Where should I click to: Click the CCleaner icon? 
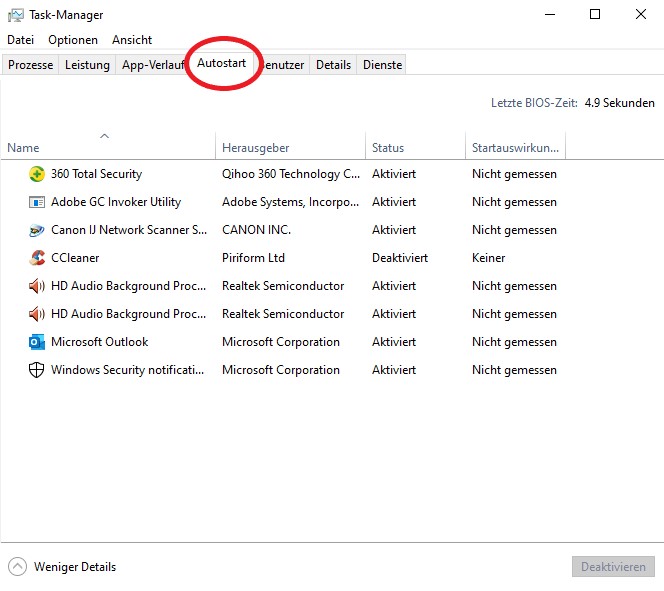[x=36, y=258]
